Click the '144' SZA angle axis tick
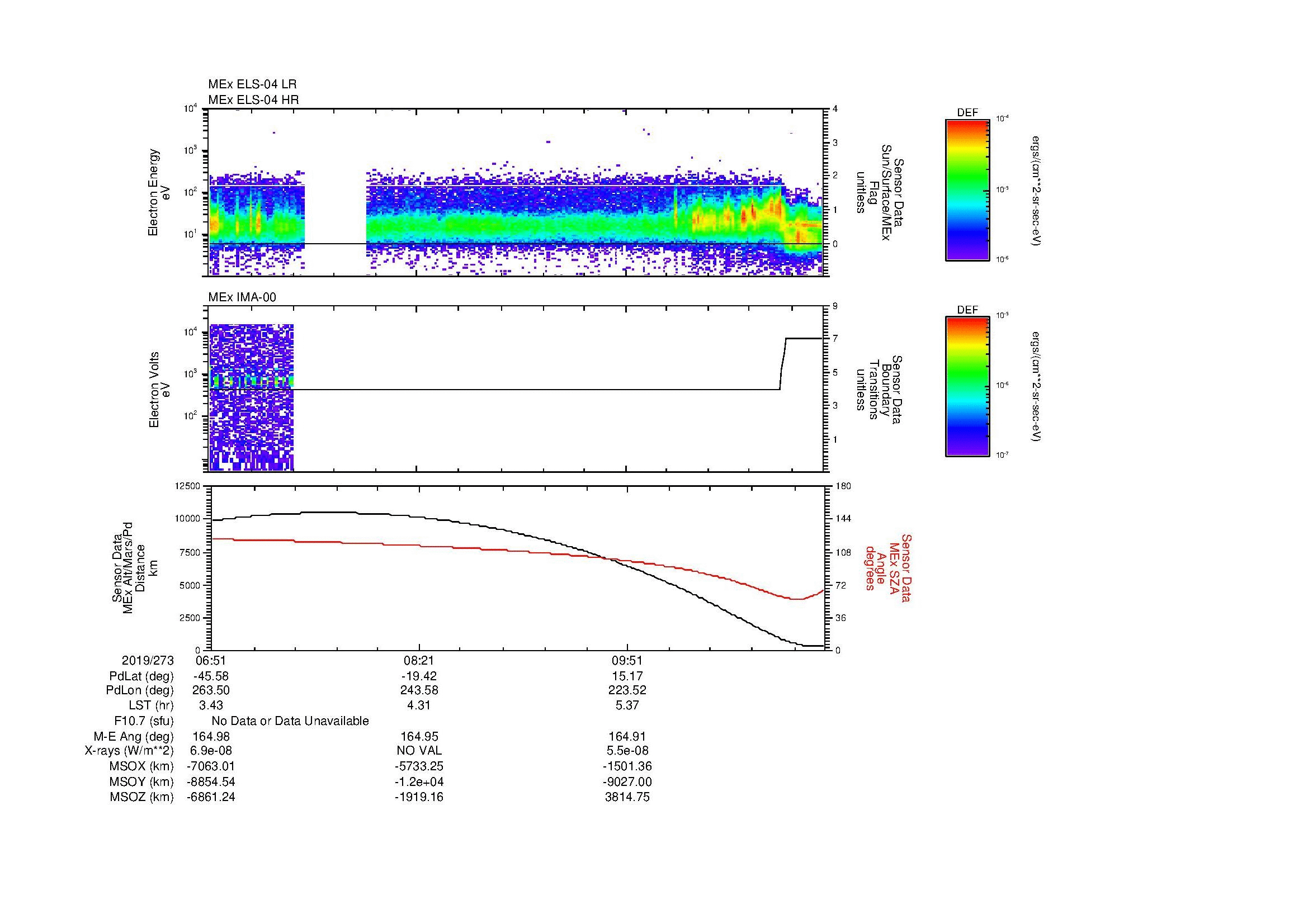Image resolution: width=1308 pixels, height=924 pixels. coord(843,519)
